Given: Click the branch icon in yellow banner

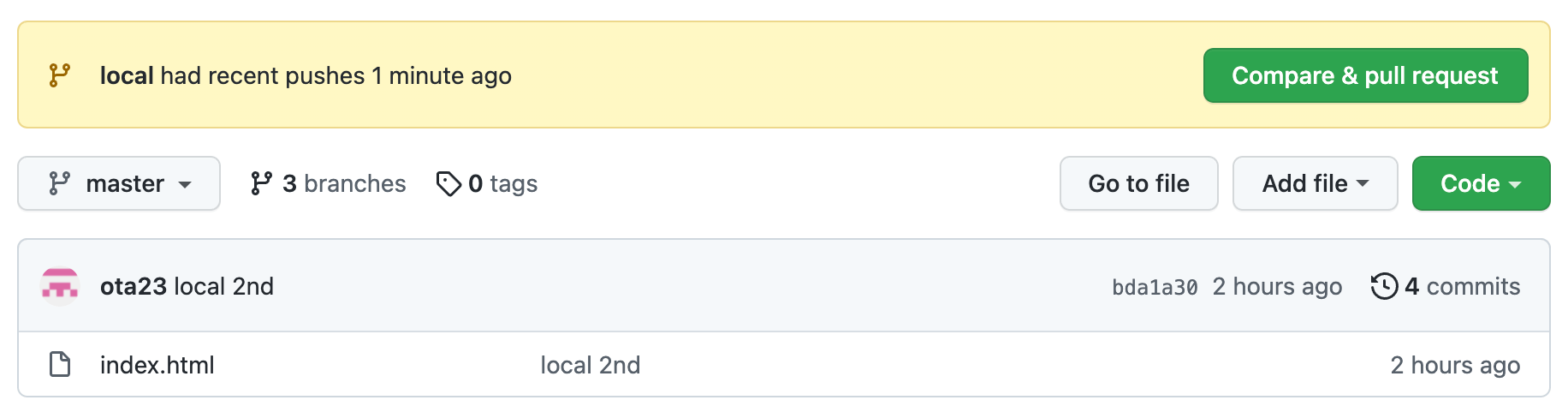Looking at the screenshot, I should pos(59,75).
